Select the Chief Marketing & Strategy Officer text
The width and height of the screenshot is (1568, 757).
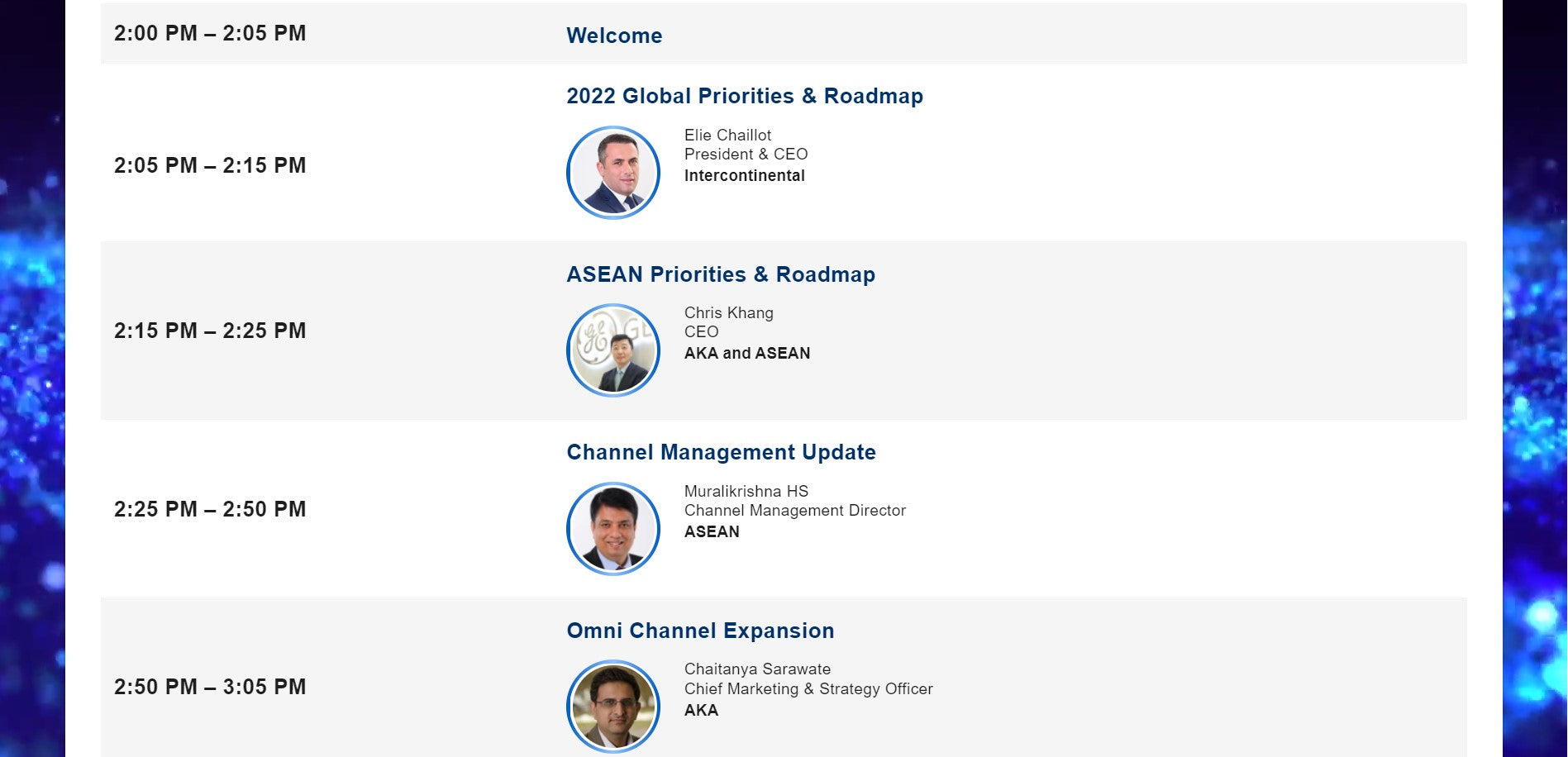click(x=808, y=688)
